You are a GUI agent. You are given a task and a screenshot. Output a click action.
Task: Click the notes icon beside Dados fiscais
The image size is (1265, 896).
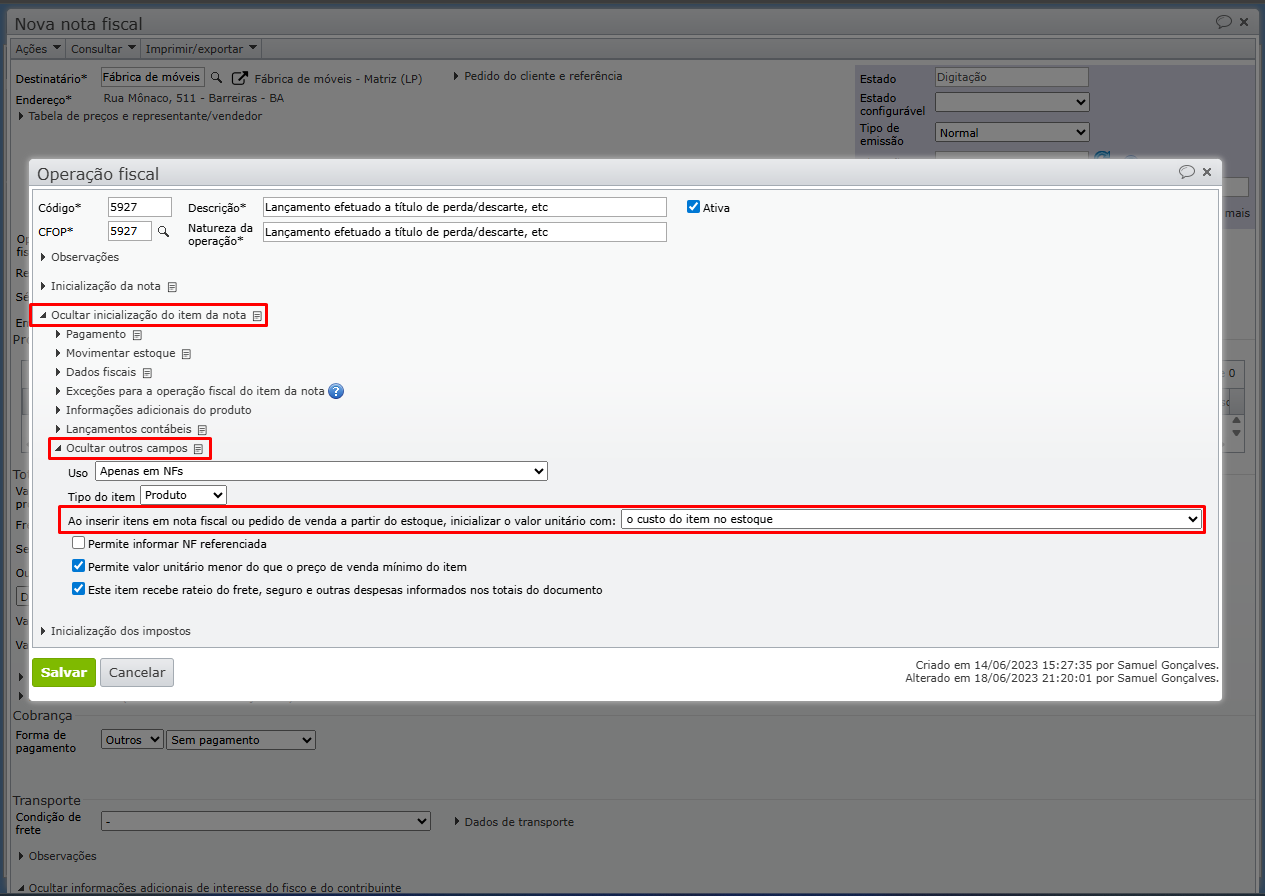(x=147, y=373)
